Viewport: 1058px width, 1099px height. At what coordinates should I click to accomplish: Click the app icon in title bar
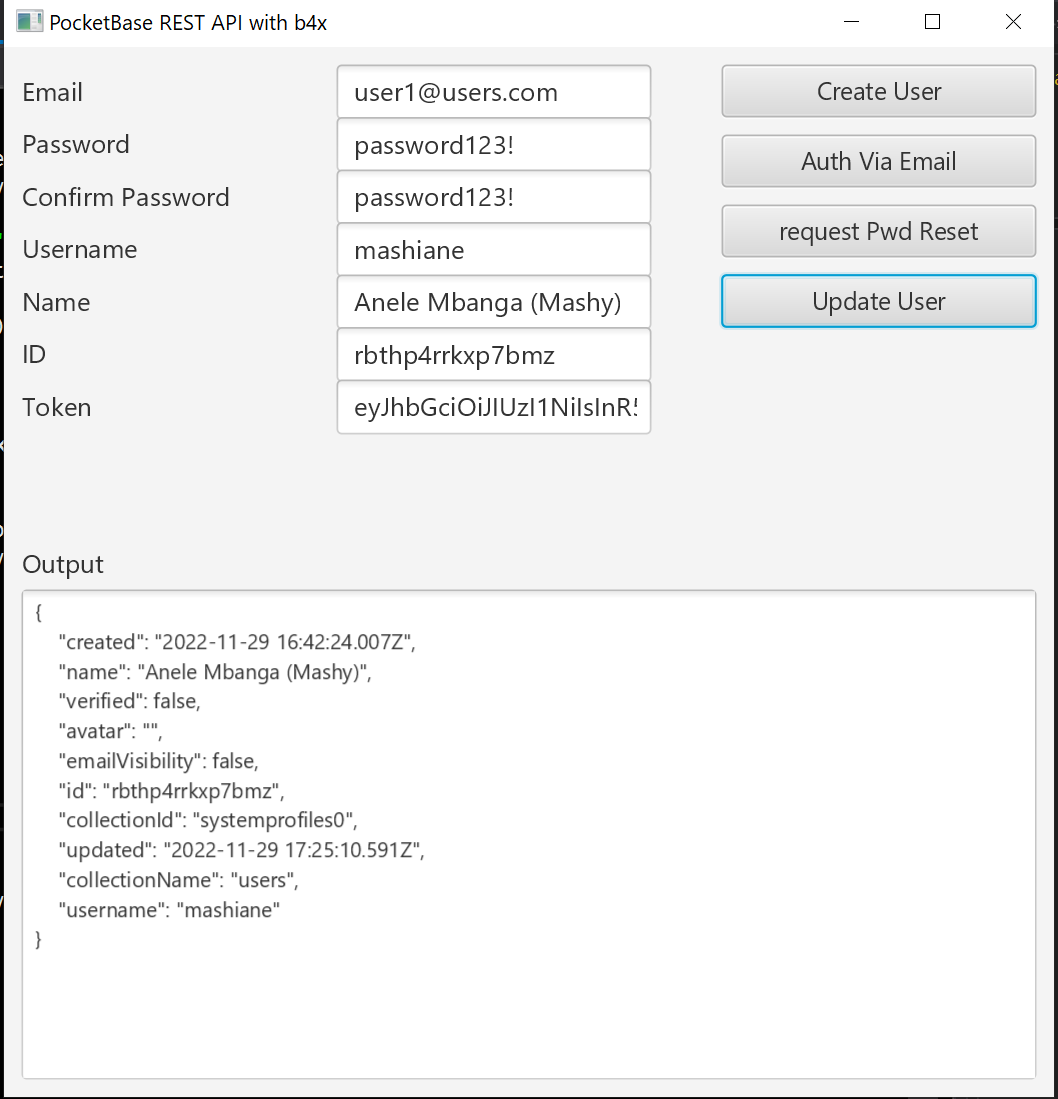(29, 21)
